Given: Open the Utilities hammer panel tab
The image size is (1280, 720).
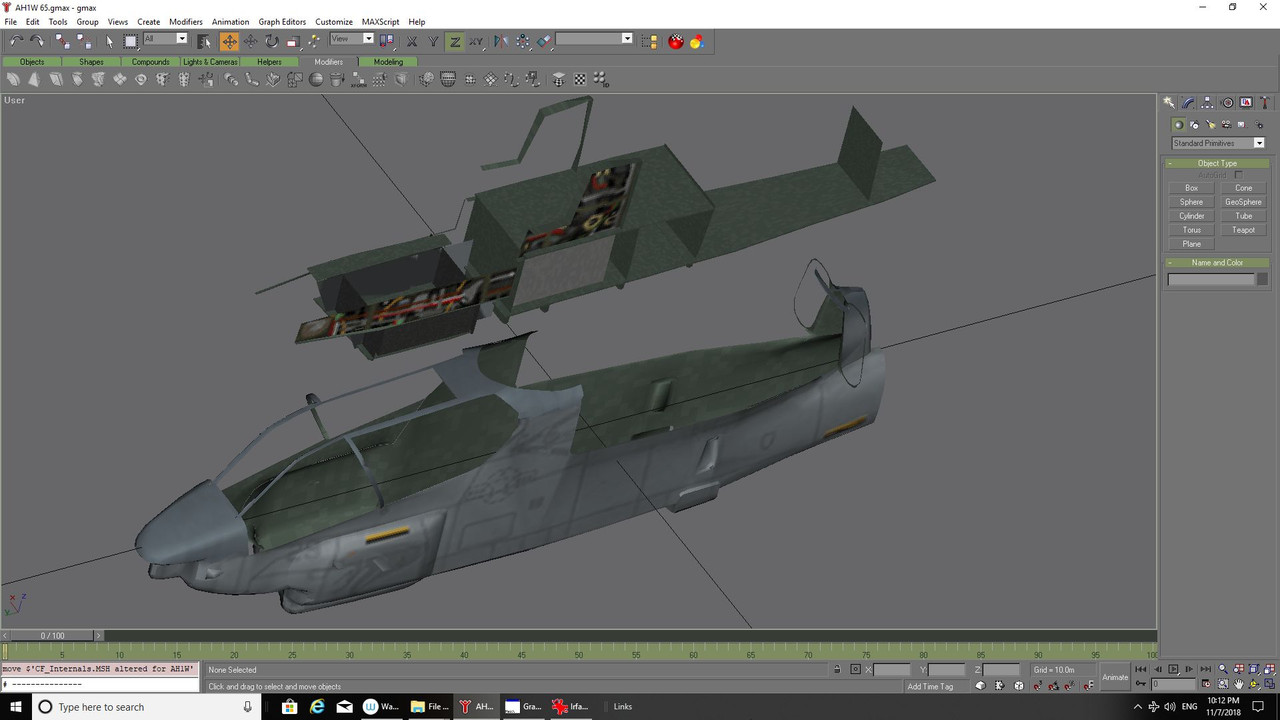Looking at the screenshot, I should [x=1265, y=103].
